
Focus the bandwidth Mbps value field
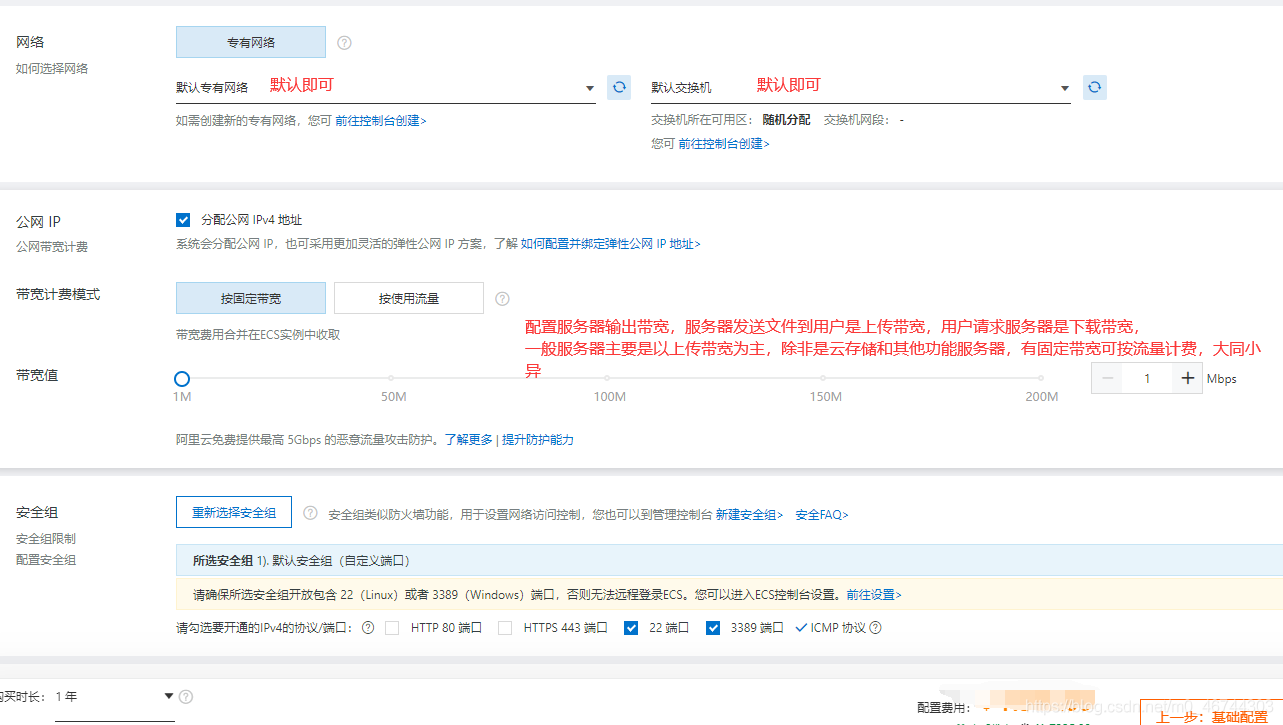(1147, 379)
